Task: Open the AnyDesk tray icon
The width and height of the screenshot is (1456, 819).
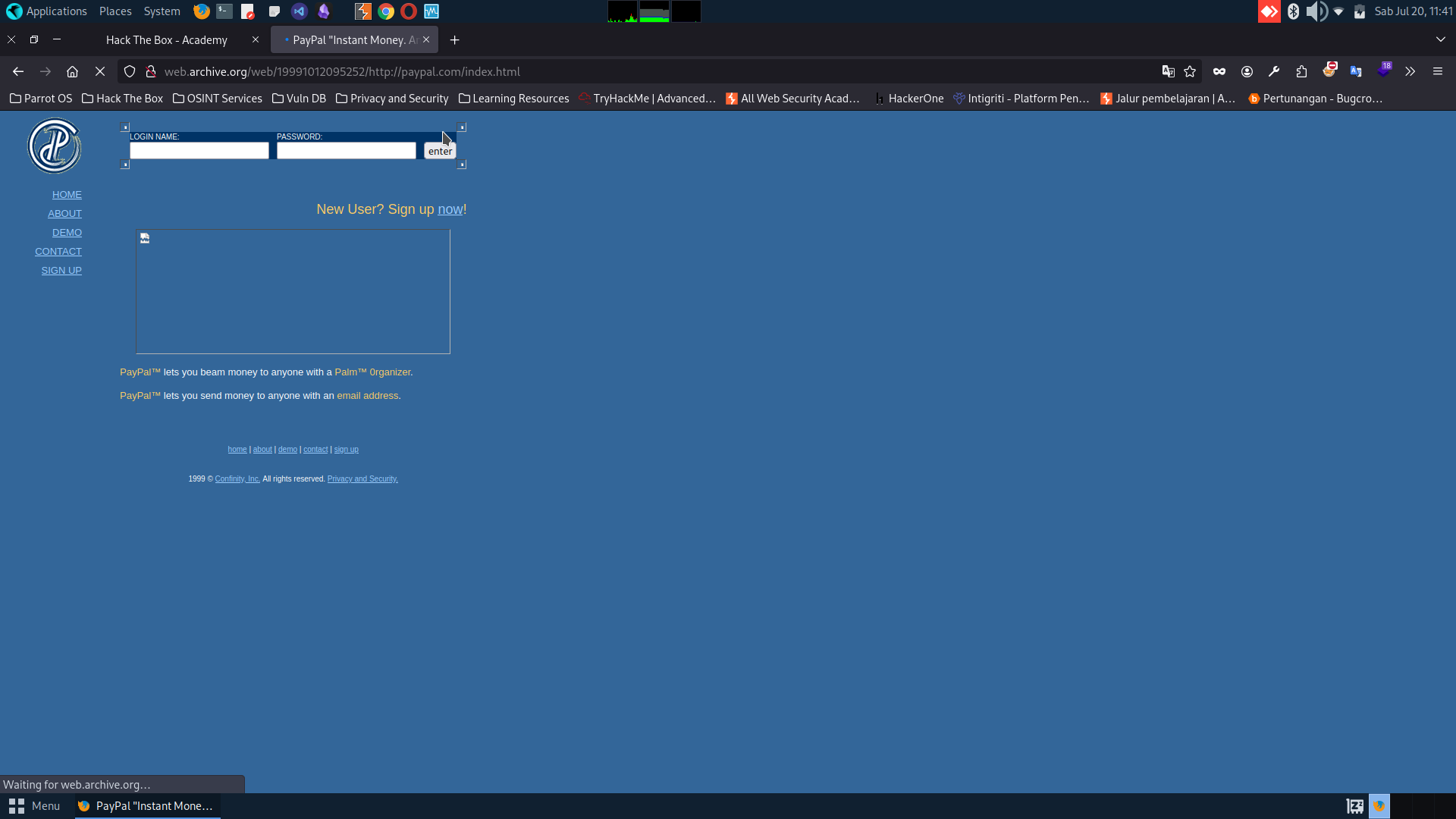Action: point(1269,11)
